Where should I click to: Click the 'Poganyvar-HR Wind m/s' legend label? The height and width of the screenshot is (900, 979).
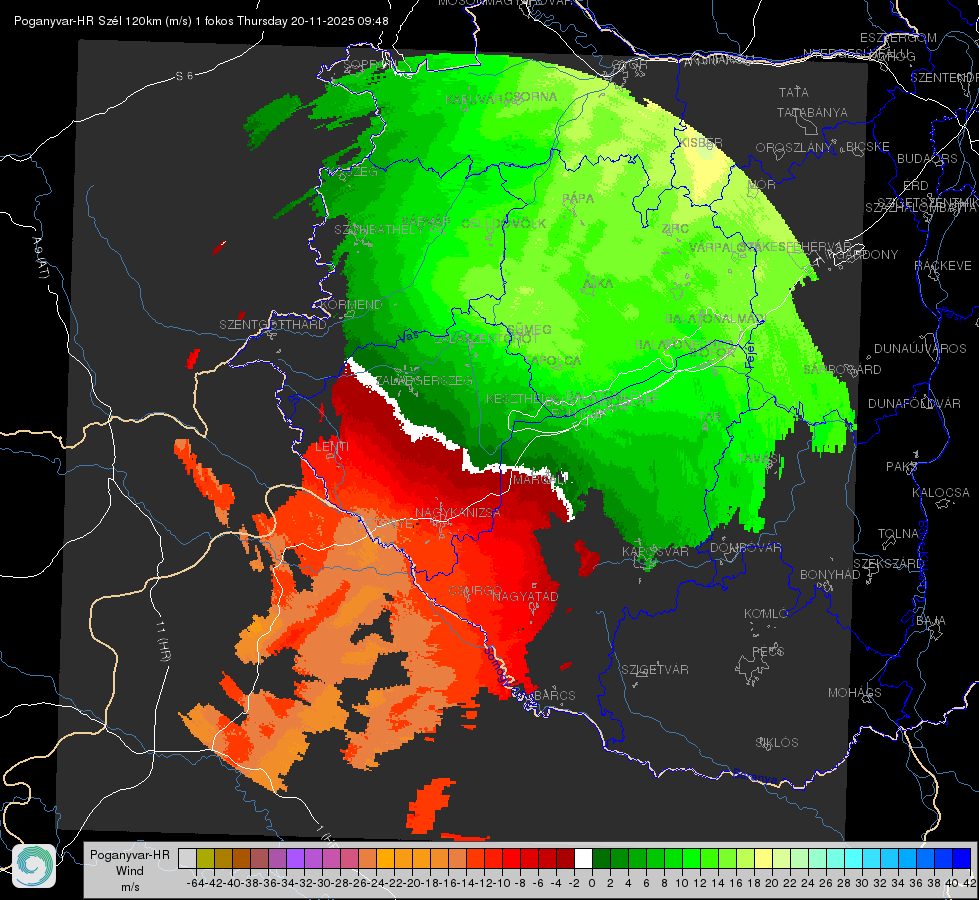click(130, 871)
